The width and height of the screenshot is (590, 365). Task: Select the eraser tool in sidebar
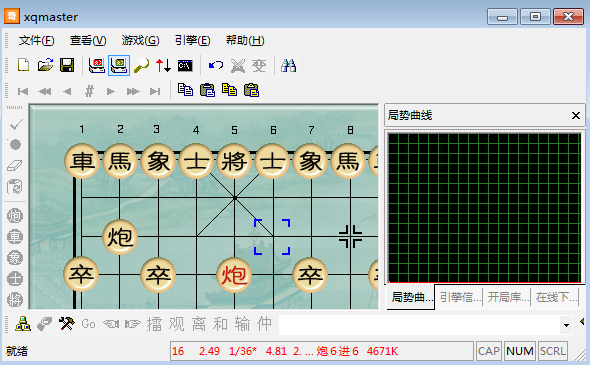[15, 165]
